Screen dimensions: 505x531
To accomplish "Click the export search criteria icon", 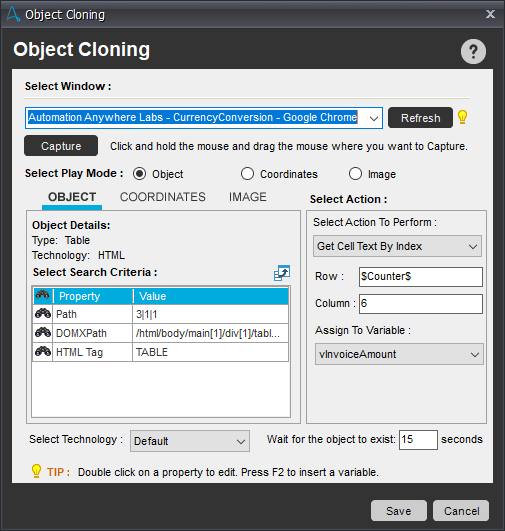I will tap(282, 273).
